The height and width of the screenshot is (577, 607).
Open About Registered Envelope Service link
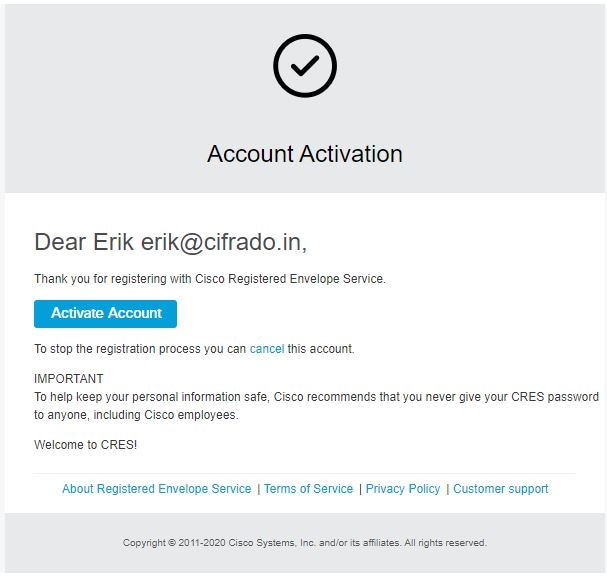pos(157,489)
